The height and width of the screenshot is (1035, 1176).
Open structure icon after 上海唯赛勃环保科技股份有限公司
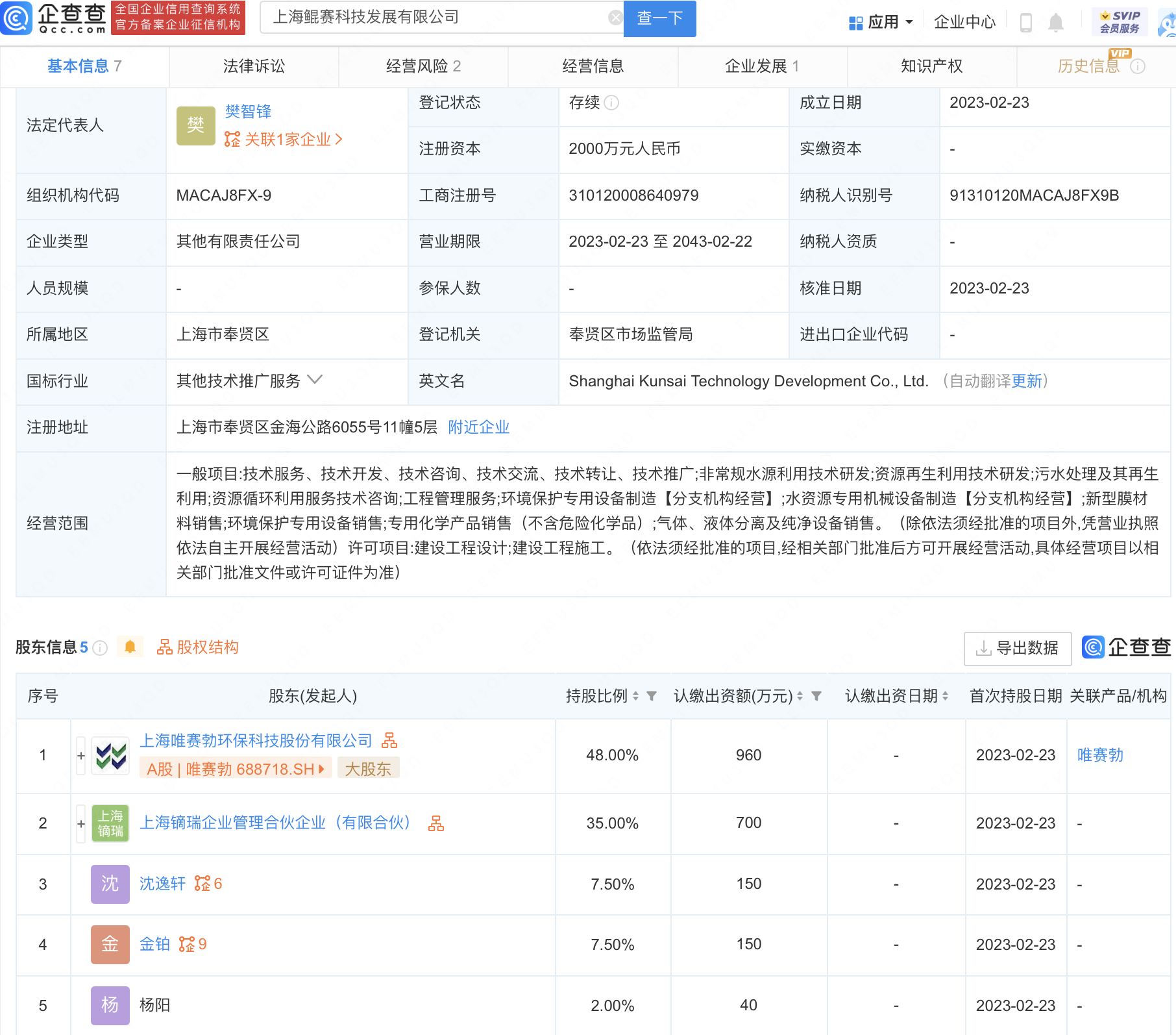(389, 740)
